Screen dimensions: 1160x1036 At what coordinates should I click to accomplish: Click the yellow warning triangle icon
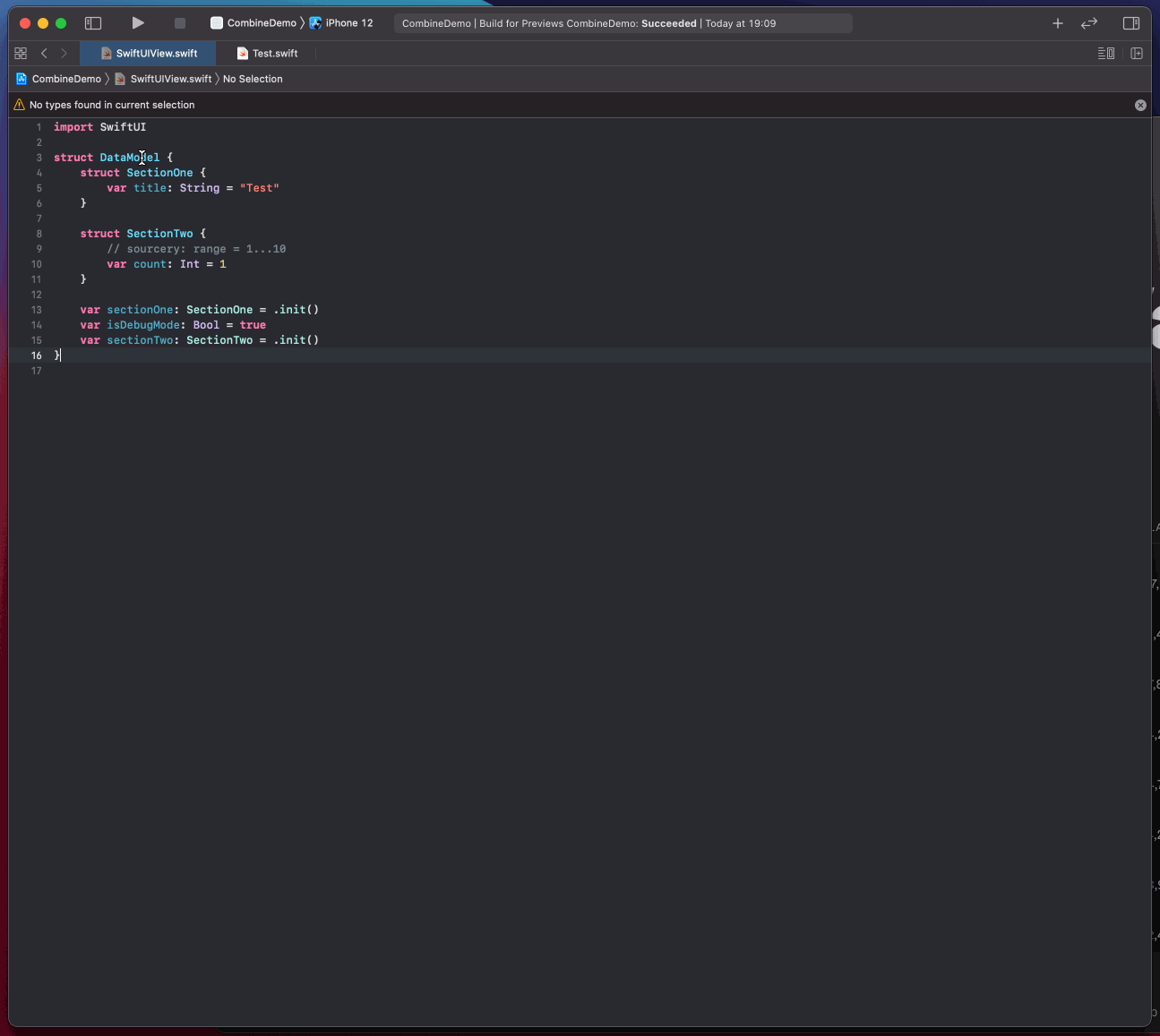click(x=19, y=105)
